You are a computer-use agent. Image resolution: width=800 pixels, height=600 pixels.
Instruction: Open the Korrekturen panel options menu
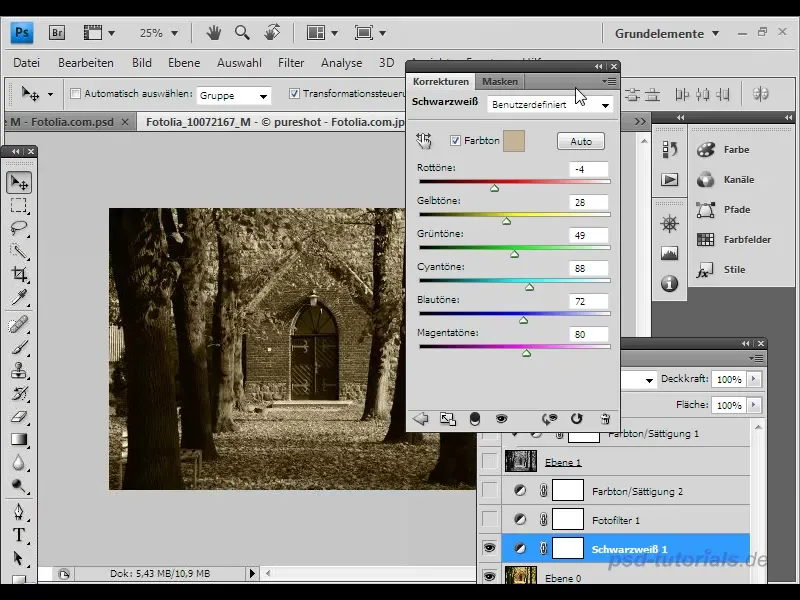(609, 81)
